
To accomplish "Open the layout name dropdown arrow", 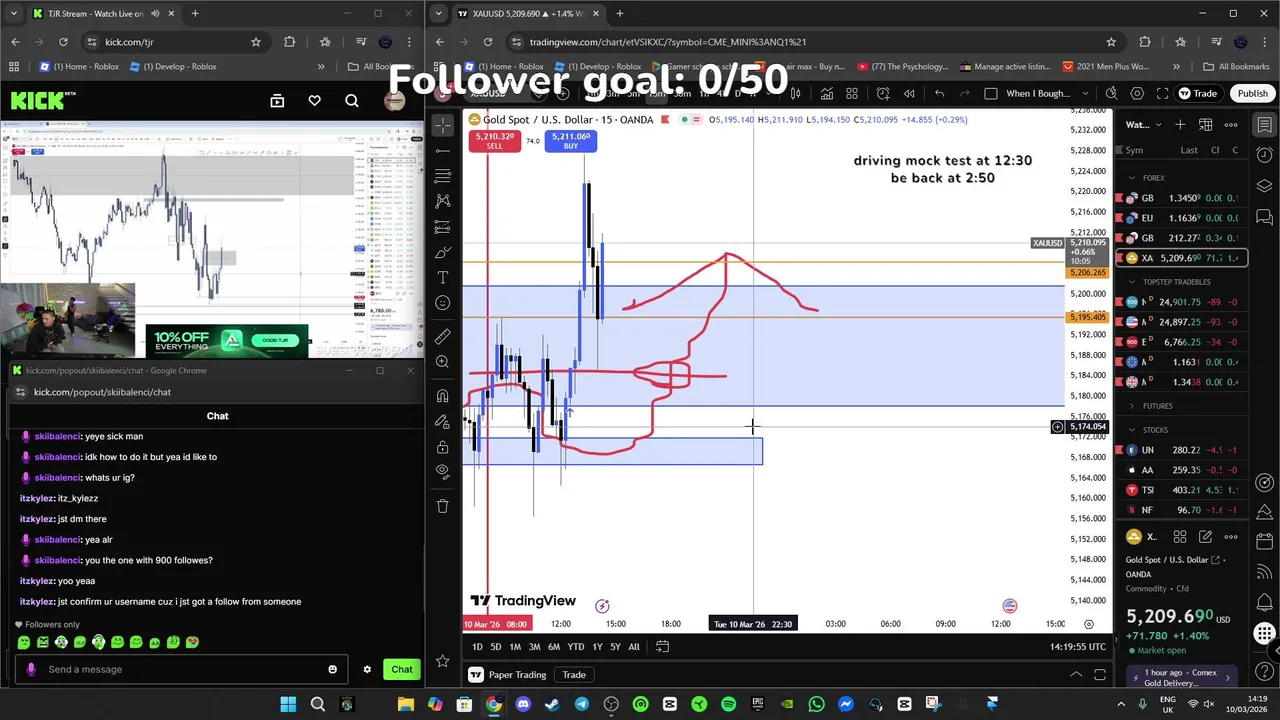I will click(x=1085, y=93).
